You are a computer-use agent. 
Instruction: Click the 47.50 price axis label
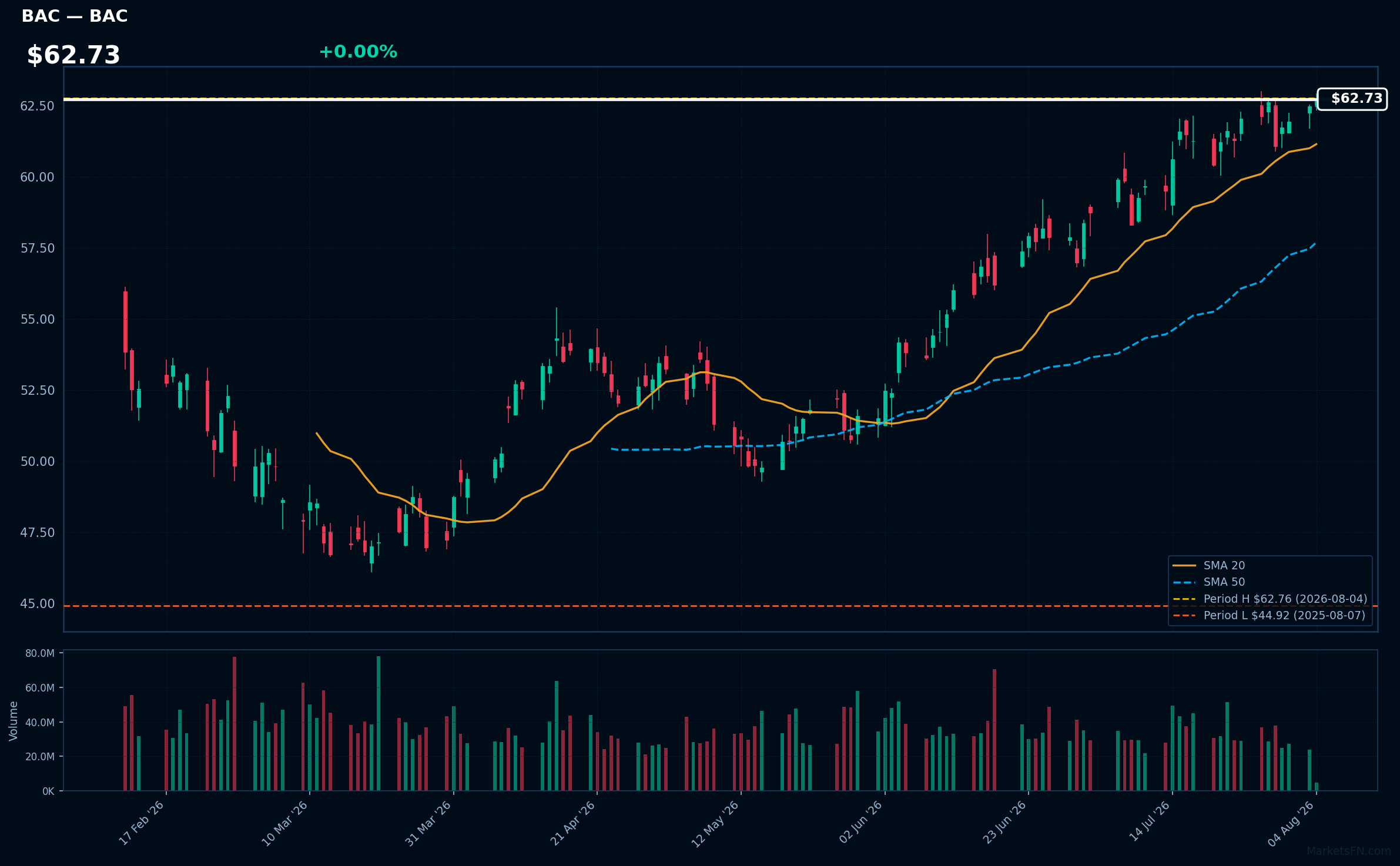(x=37, y=533)
